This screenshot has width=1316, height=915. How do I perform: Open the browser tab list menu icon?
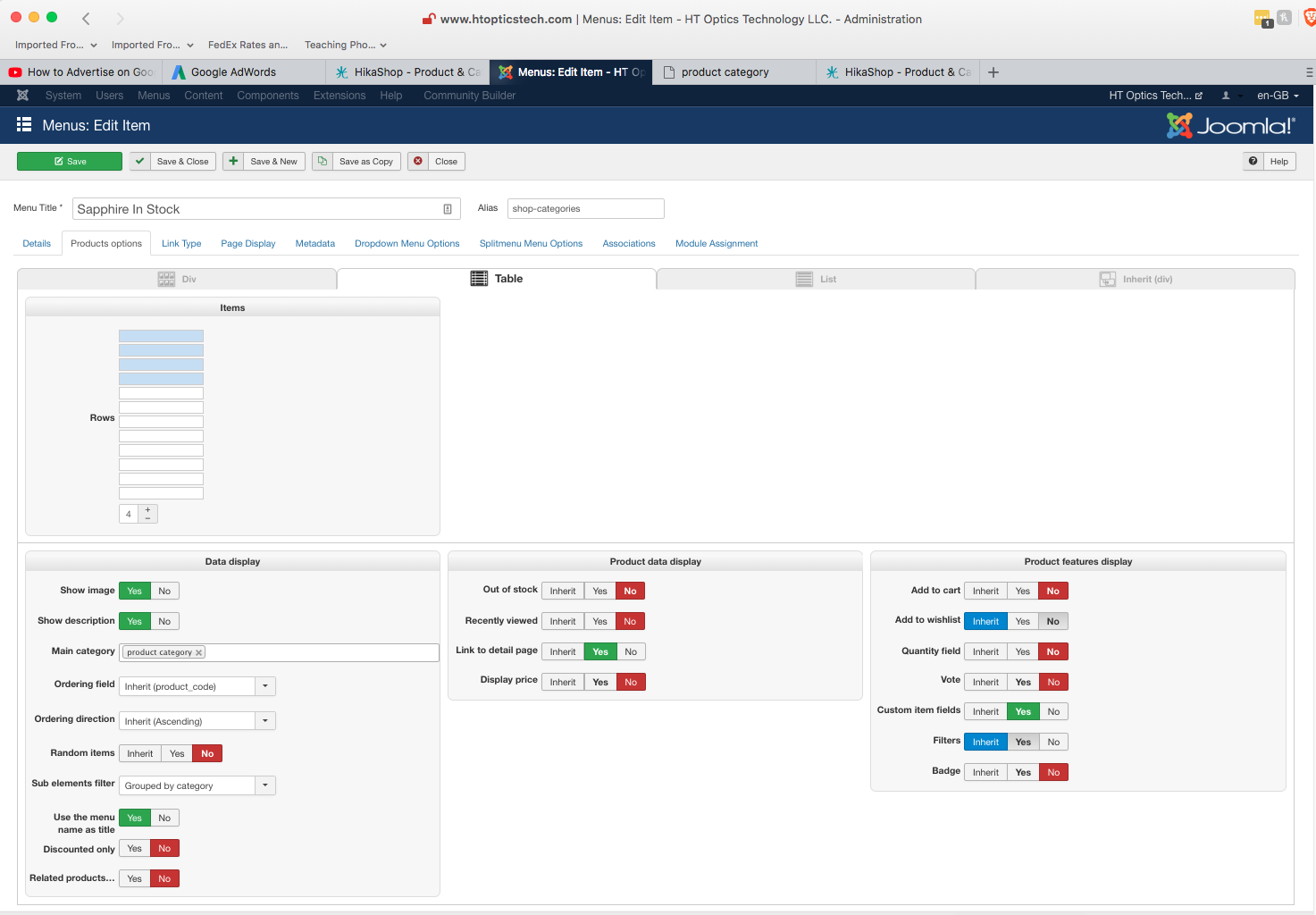(x=1309, y=72)
